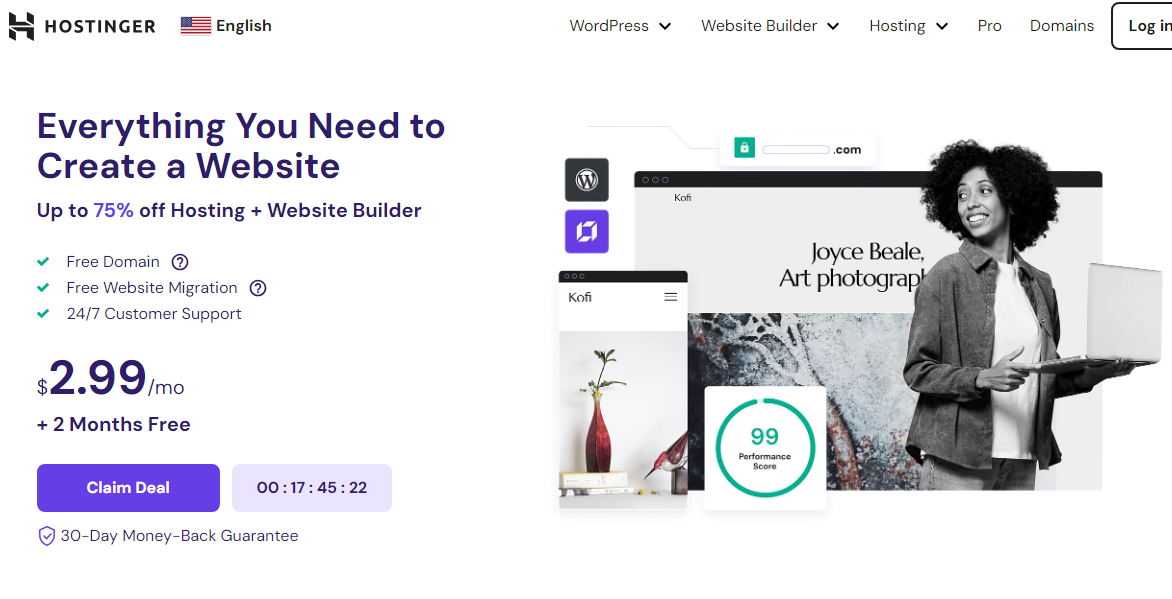
Task: Click the purple Website Builder logo tile
Action: coord(587,231)
